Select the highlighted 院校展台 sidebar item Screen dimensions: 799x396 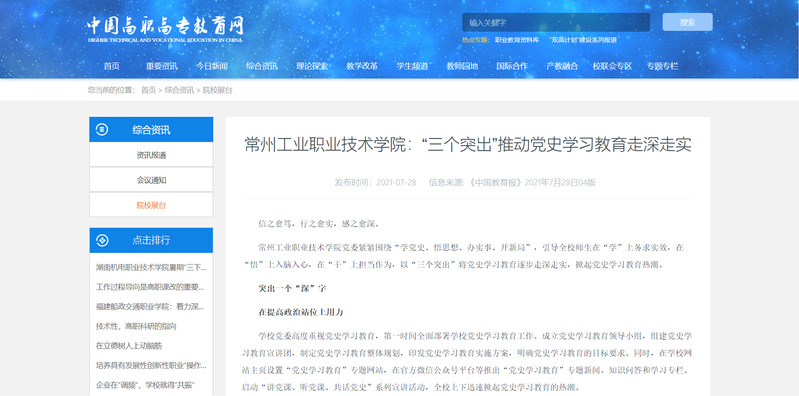coord(151,205)
